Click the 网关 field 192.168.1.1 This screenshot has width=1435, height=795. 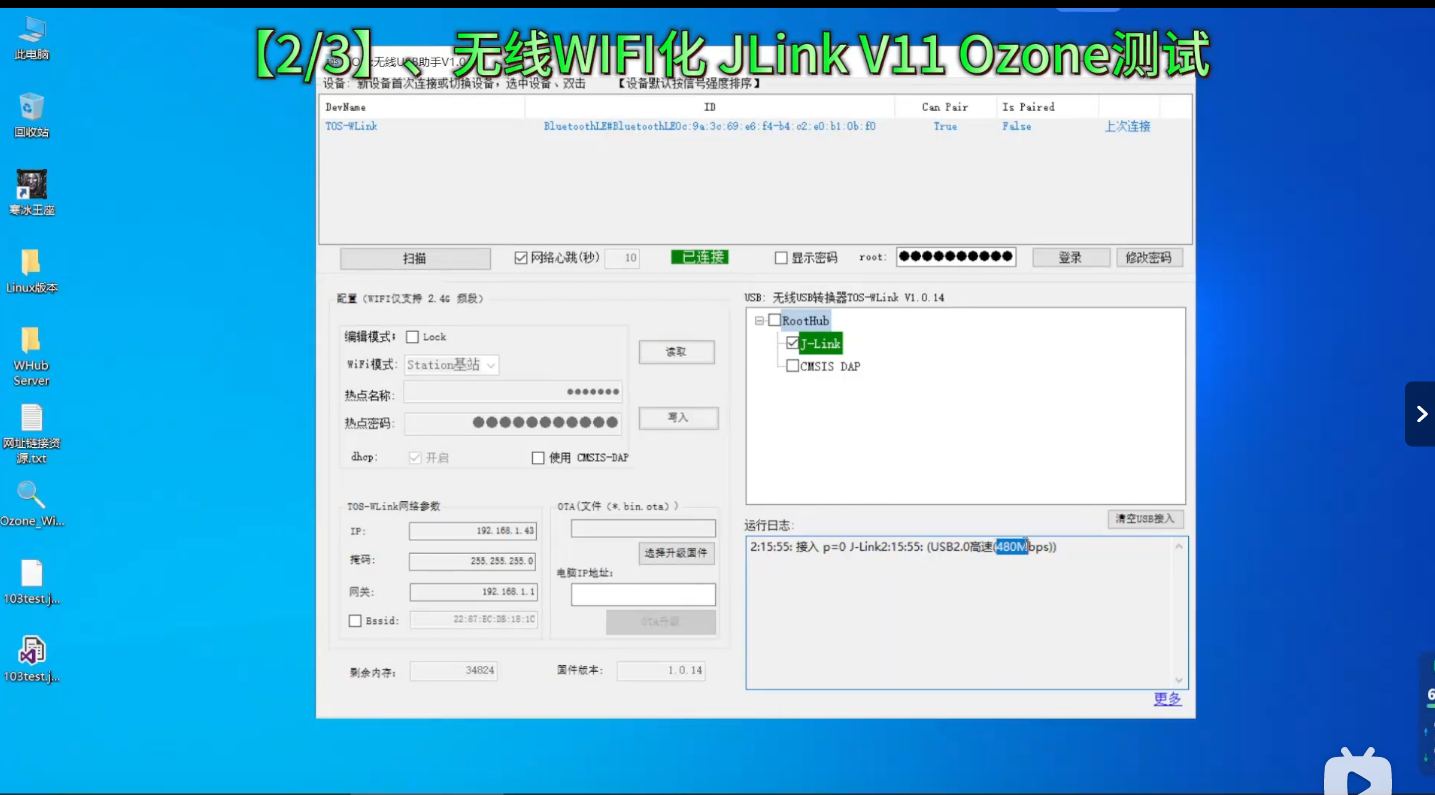[x=473, y=592]
